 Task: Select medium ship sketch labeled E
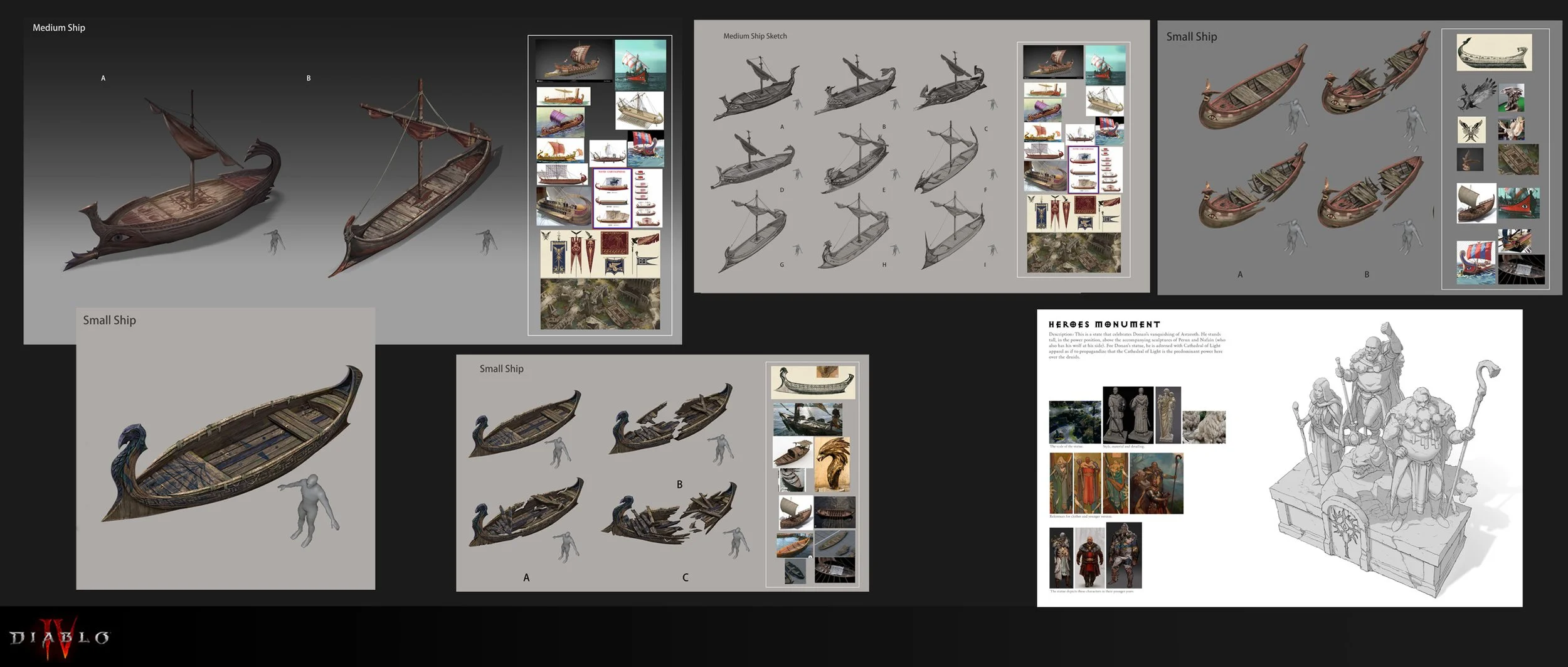point(854,157)
